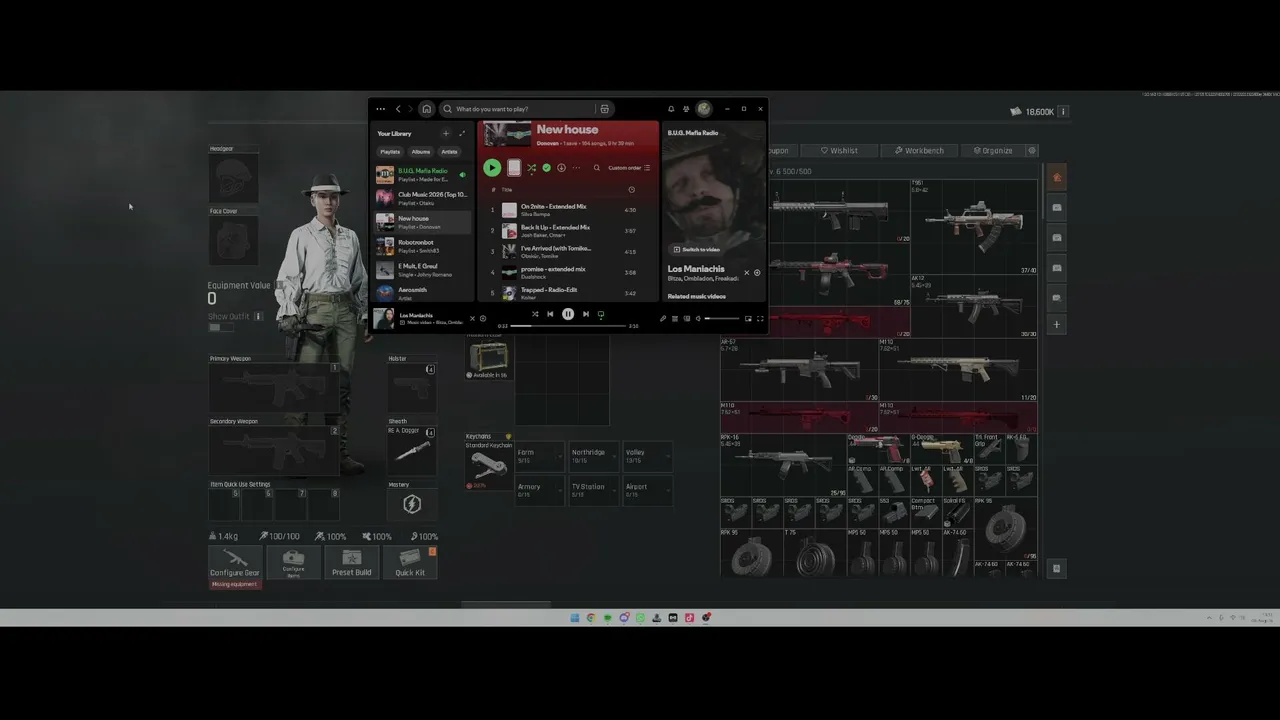Open Spotify's Browse icon in search bar
The height and width of the screenshot is (720, 1280).
click(604, 109)
